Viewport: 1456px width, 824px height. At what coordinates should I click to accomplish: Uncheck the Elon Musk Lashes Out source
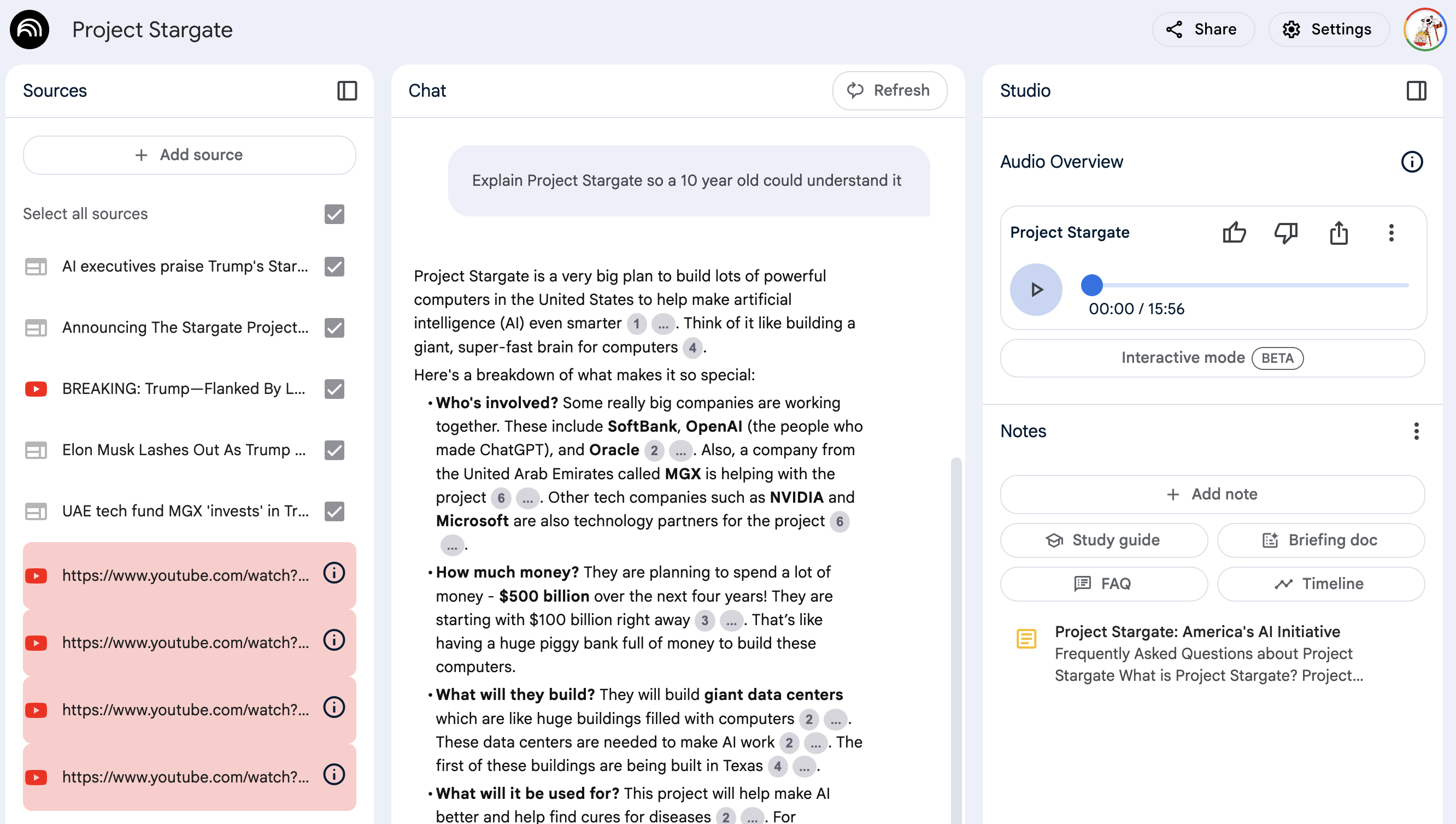pyautogui.click(x=334, y=450)
